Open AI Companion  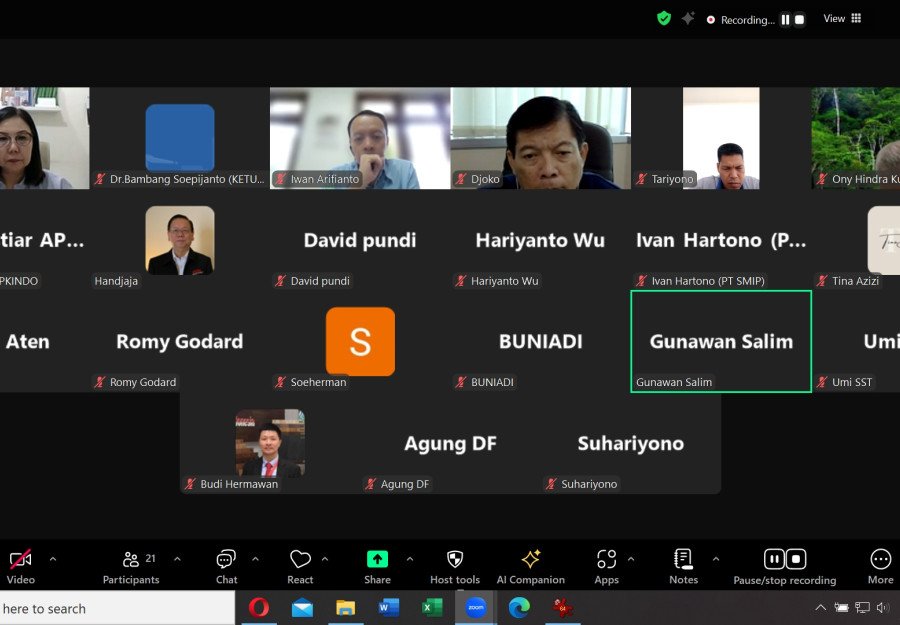530,566
